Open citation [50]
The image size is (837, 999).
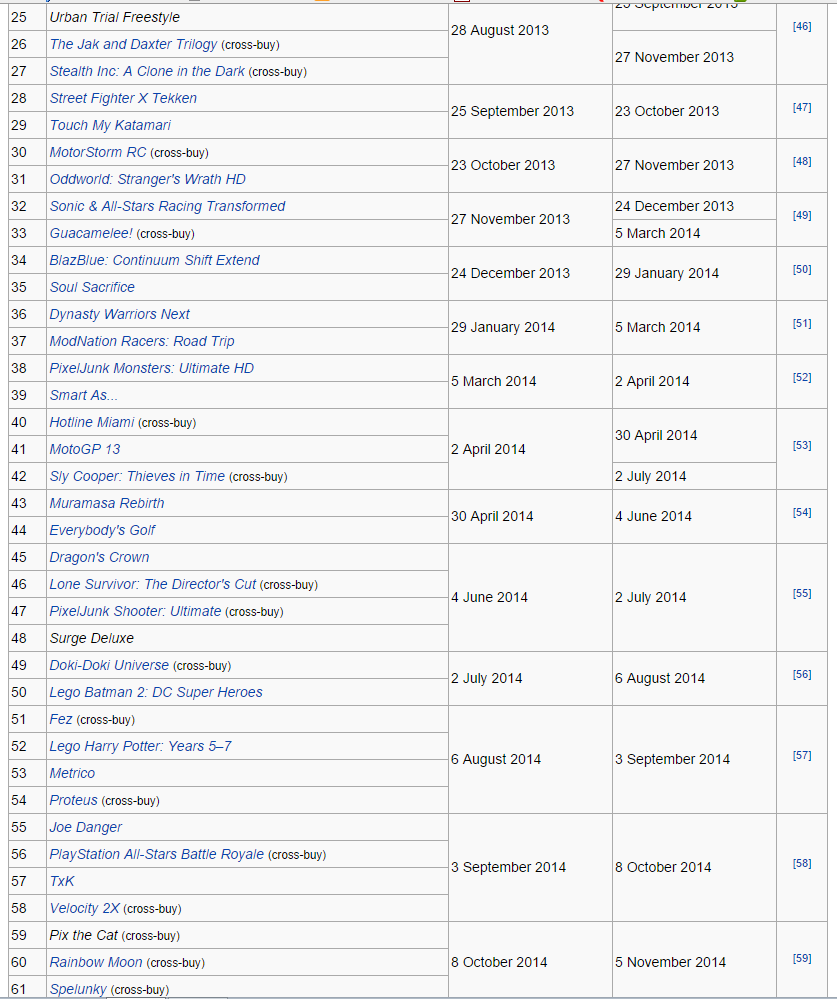[x=802, y=270]
